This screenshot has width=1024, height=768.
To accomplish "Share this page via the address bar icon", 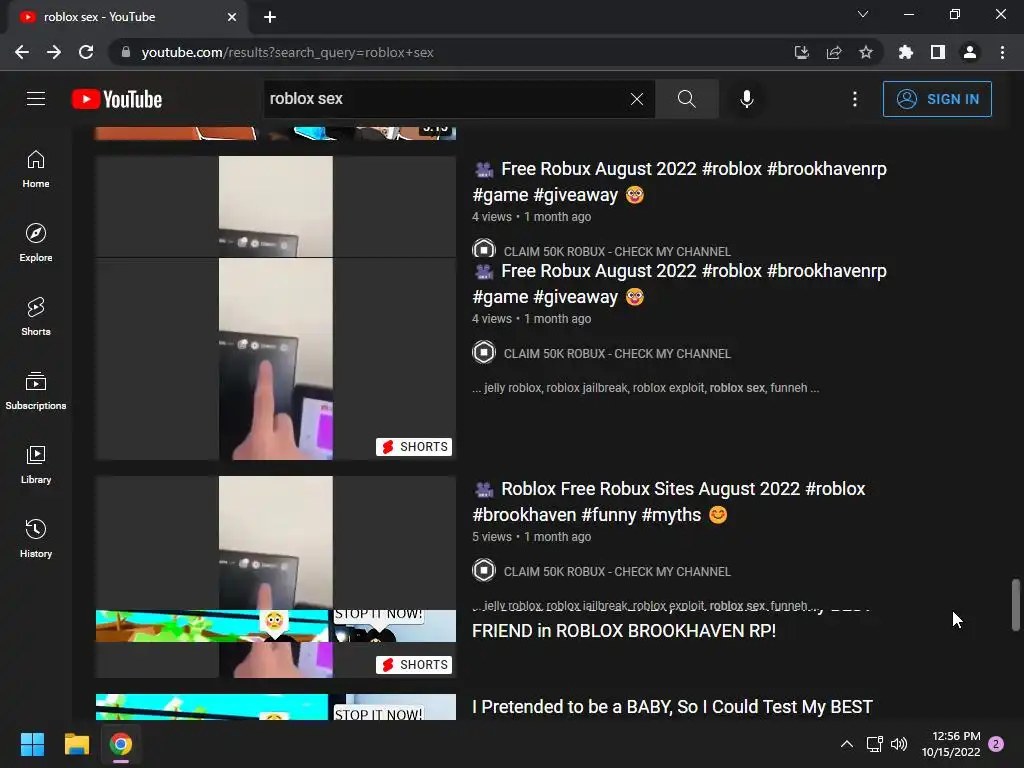I will 834,52.
